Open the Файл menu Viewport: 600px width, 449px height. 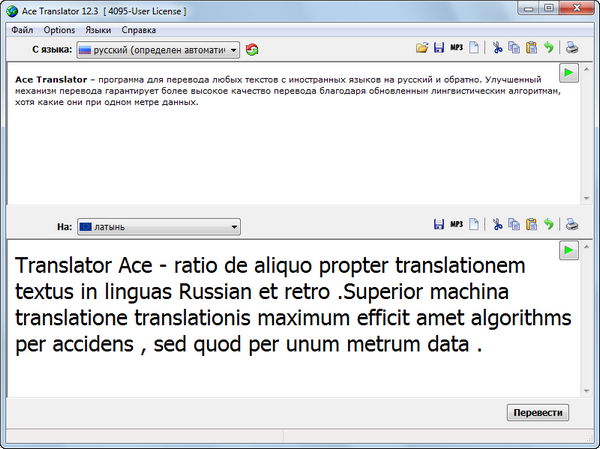[x=22, y=30]
